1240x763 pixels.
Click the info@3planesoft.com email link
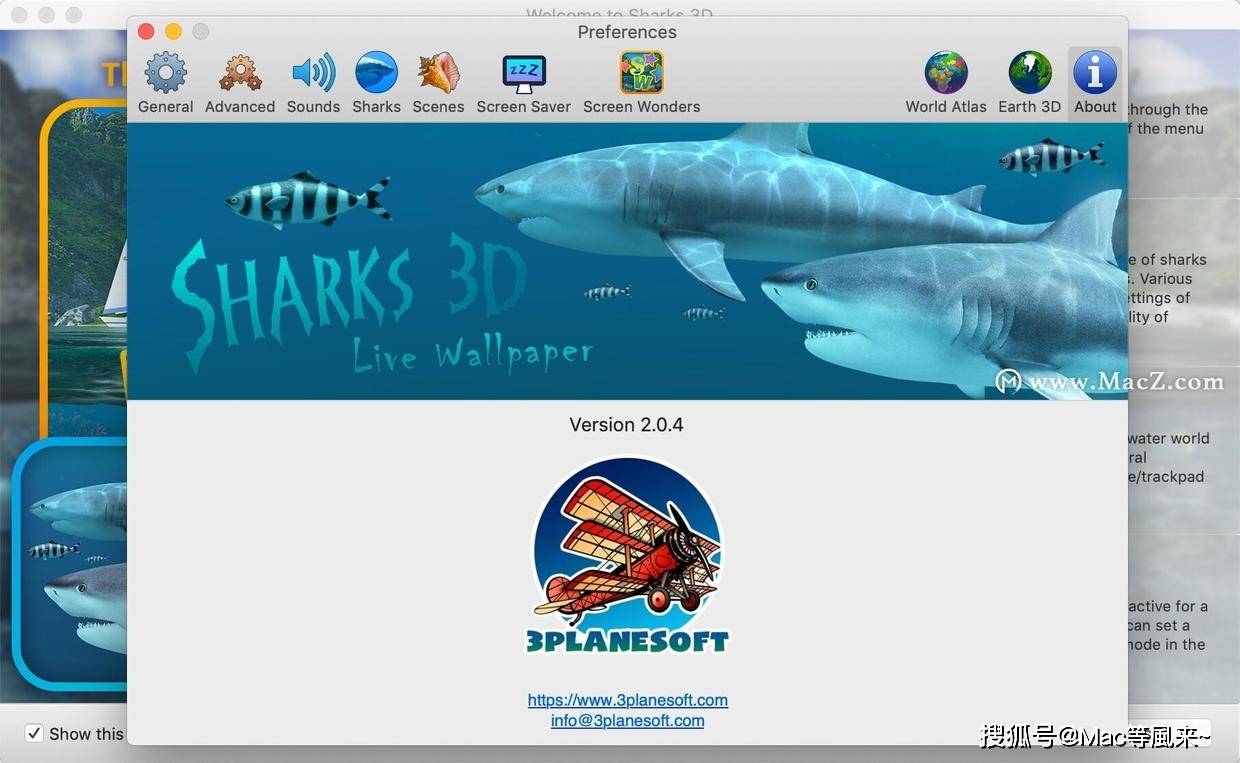[x=628, y=720]
